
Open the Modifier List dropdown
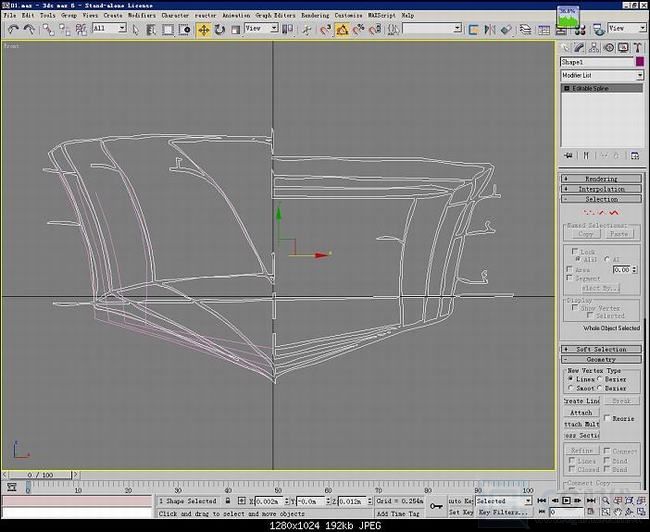click(602, 75)
